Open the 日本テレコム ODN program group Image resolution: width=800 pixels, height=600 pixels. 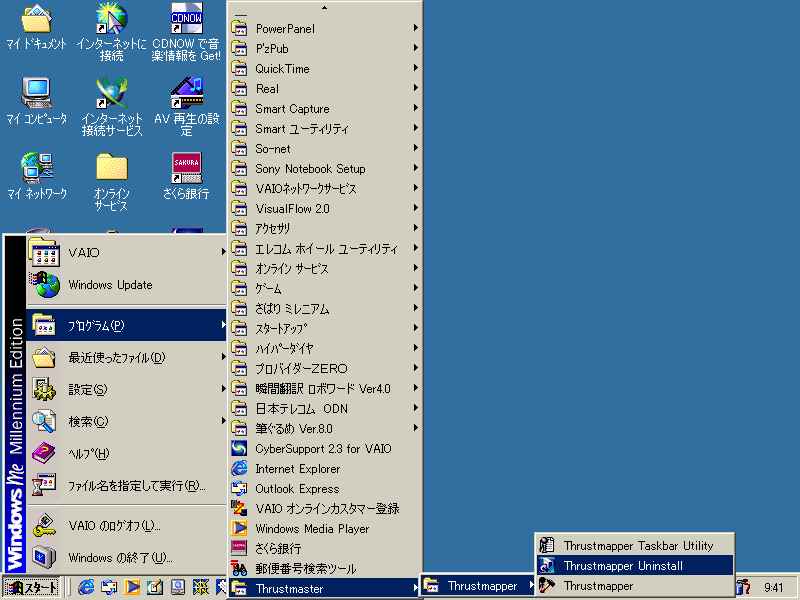click(x=324, y=408)
